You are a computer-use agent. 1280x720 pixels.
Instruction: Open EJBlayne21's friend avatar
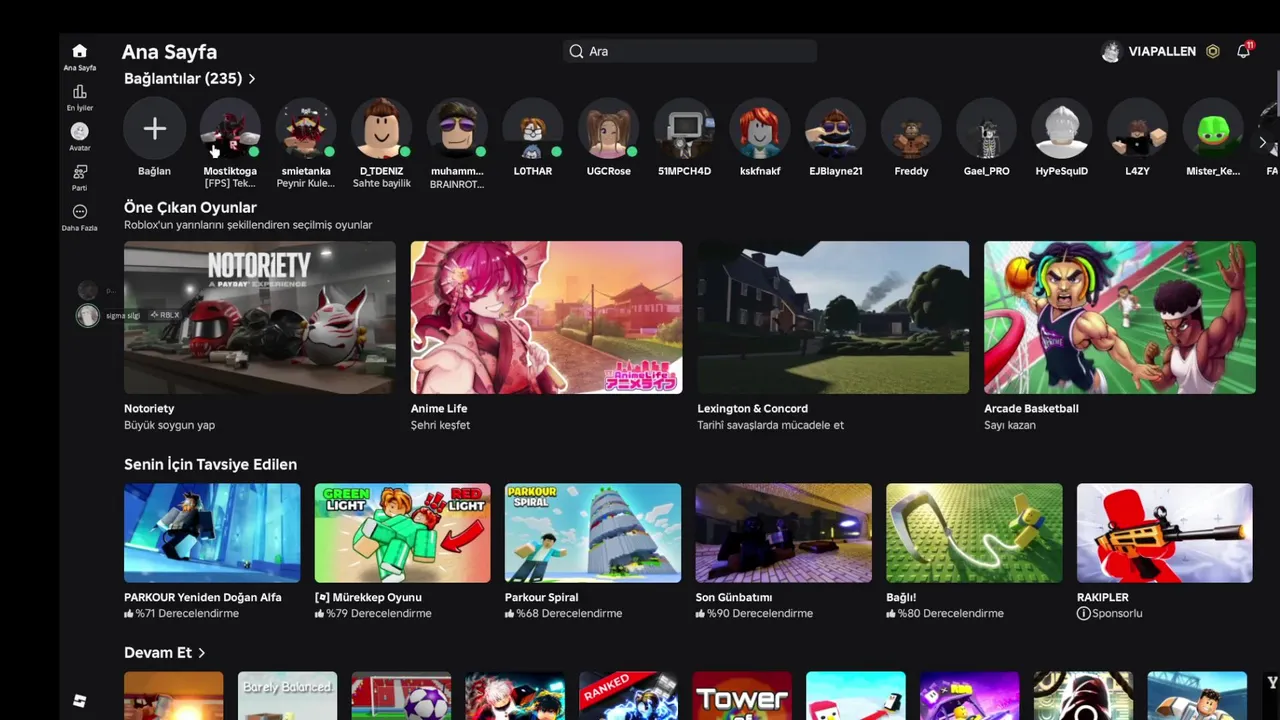coord(835,128)
